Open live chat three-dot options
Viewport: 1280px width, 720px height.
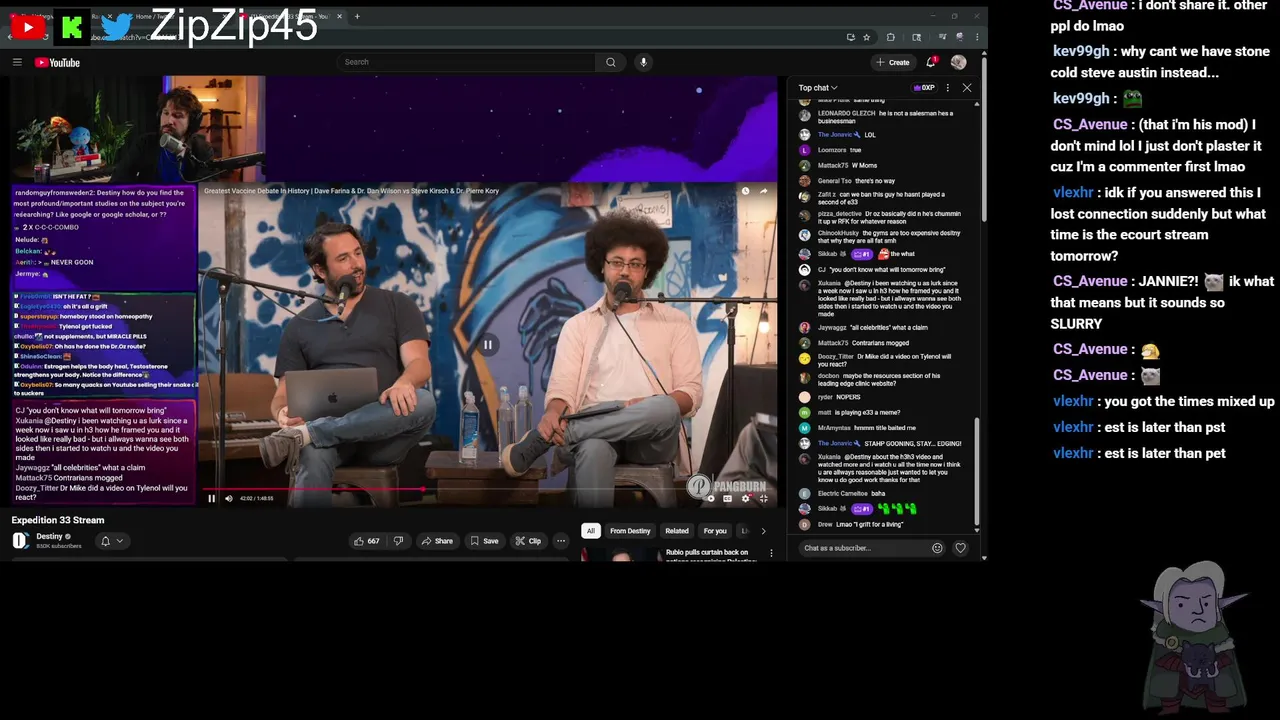pos(948,88)
